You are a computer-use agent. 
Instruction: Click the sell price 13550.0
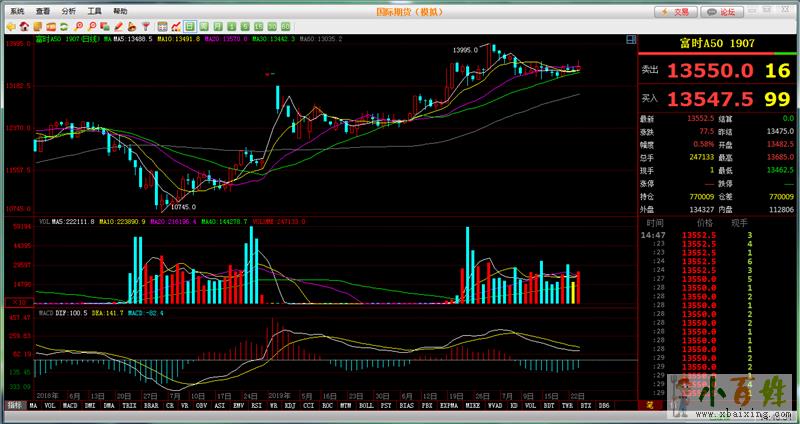[710, 70]
